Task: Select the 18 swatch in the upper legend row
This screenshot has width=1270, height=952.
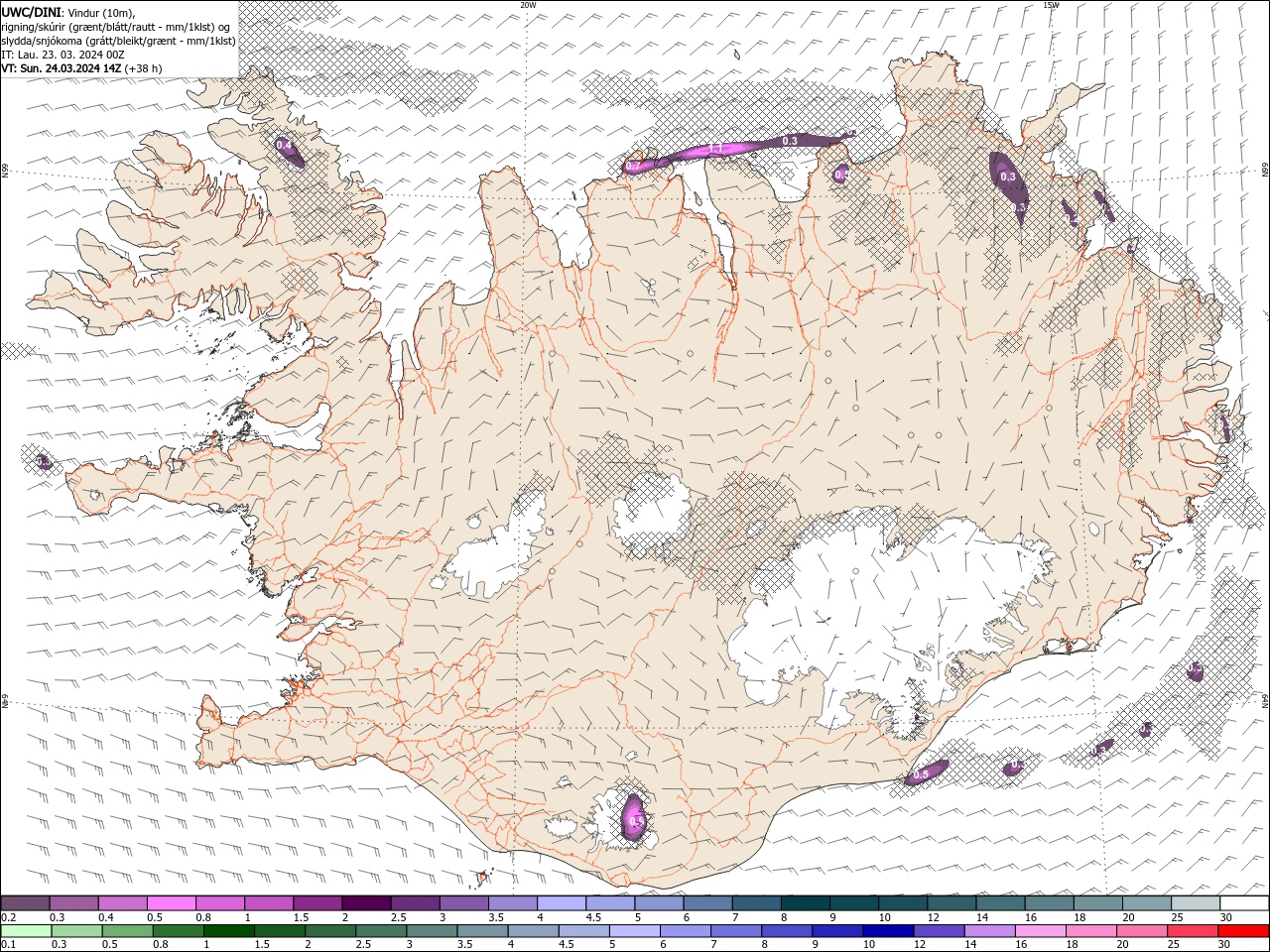Action: (1096, 902)
